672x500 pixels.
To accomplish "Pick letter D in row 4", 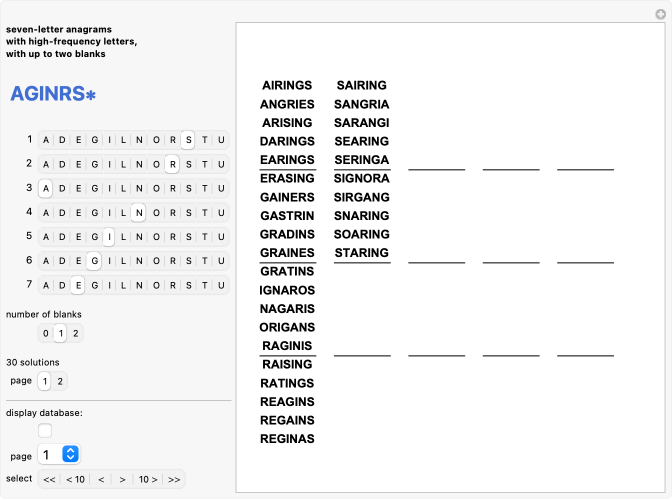I will click(x=61, y=212).
